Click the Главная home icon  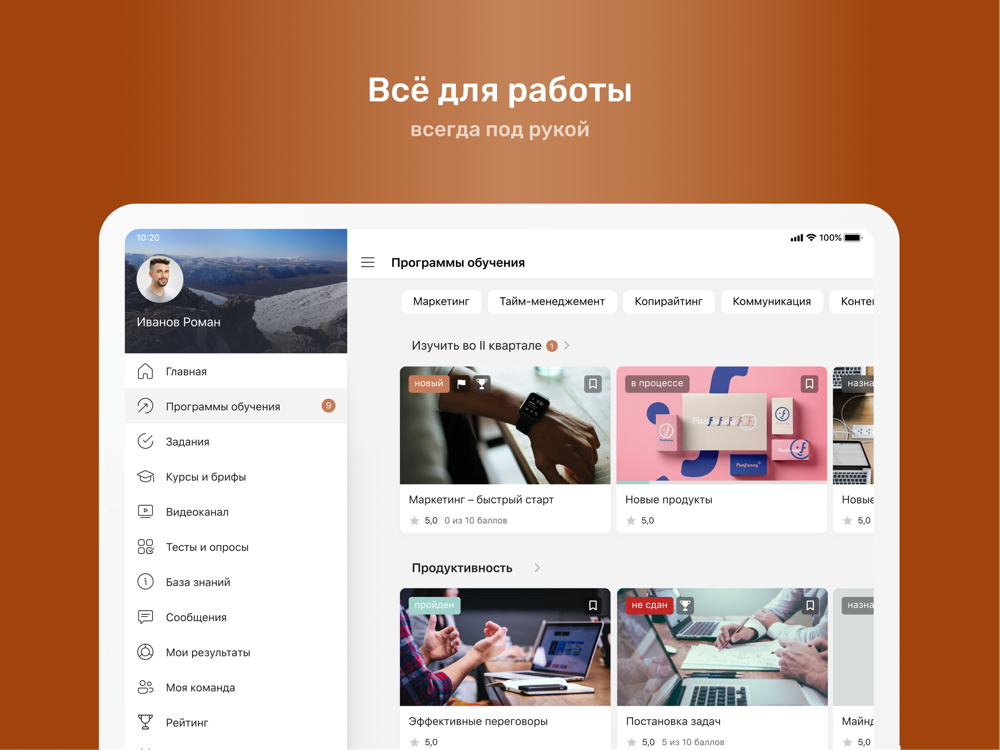click(145, 371)
